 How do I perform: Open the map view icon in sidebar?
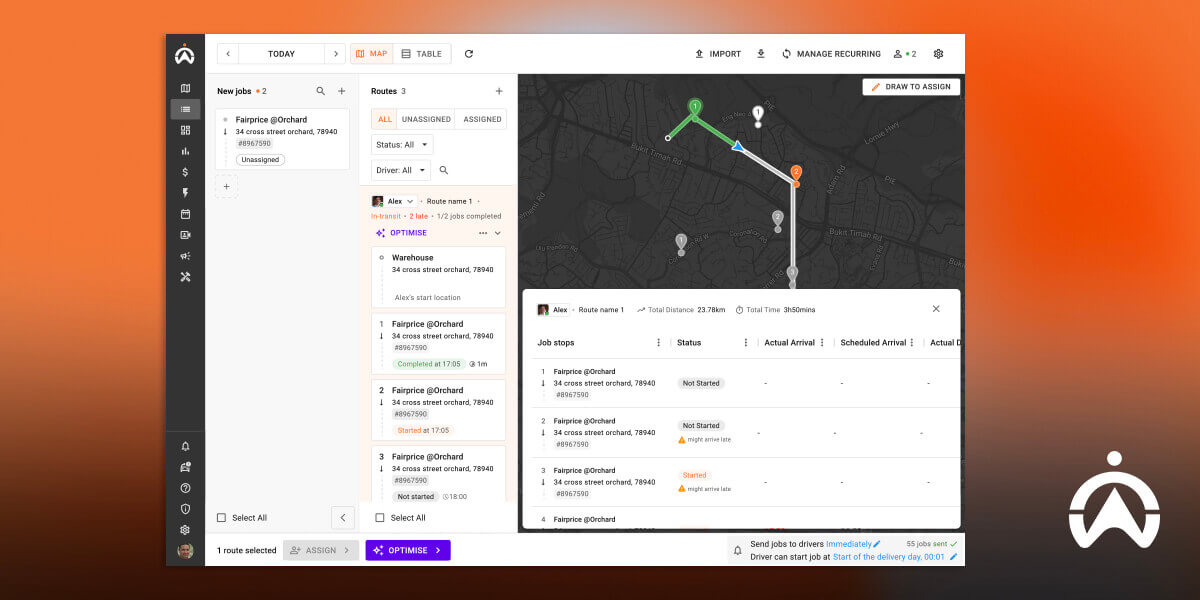tap(185, 88)
